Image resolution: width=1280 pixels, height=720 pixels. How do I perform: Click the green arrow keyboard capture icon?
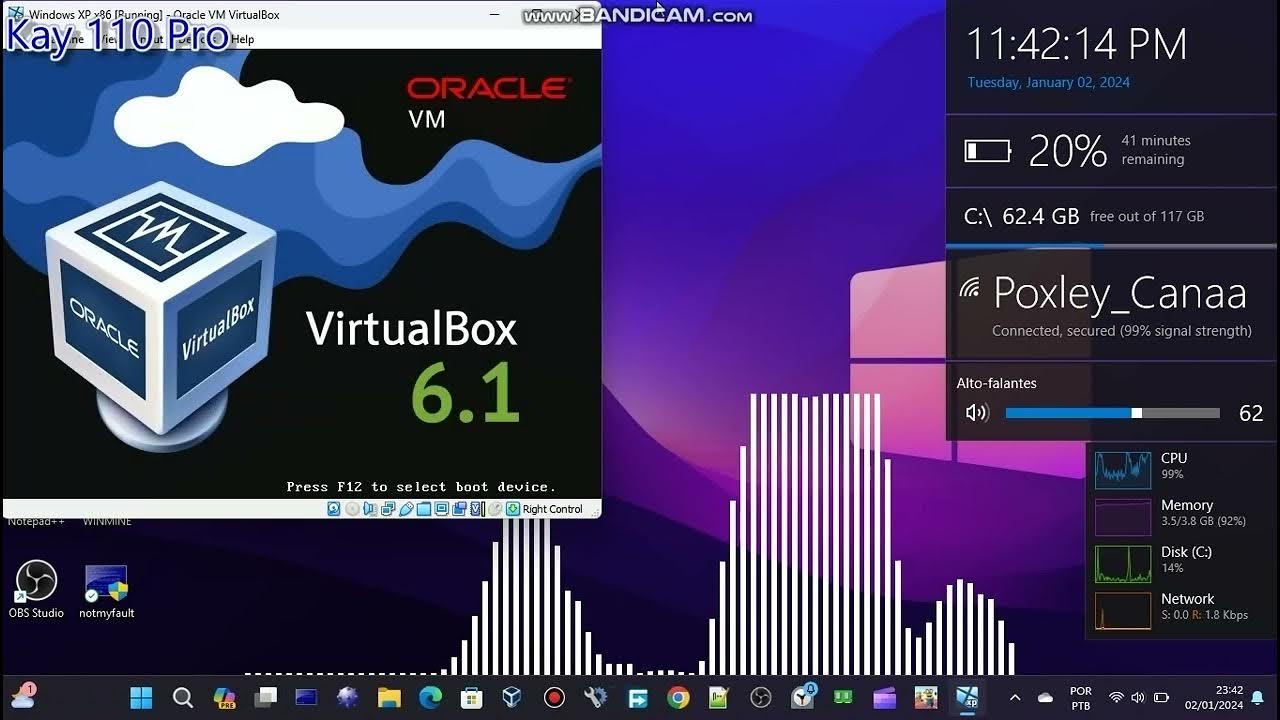513,509
